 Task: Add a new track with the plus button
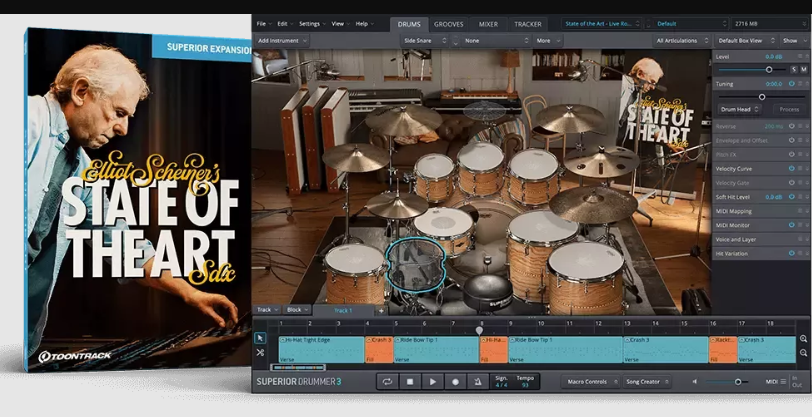tap(381, 310)
